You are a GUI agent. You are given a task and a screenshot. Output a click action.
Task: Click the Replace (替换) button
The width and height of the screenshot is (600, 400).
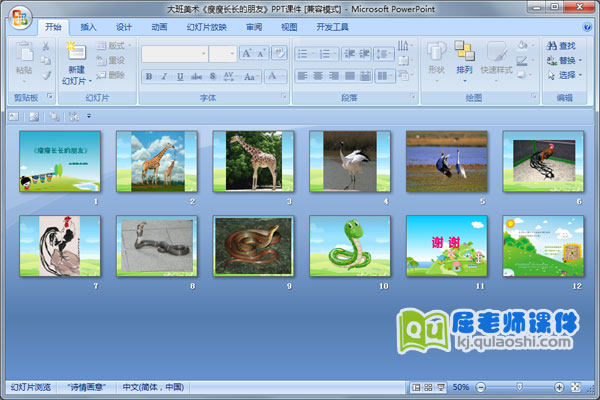[x=565, y=60]
